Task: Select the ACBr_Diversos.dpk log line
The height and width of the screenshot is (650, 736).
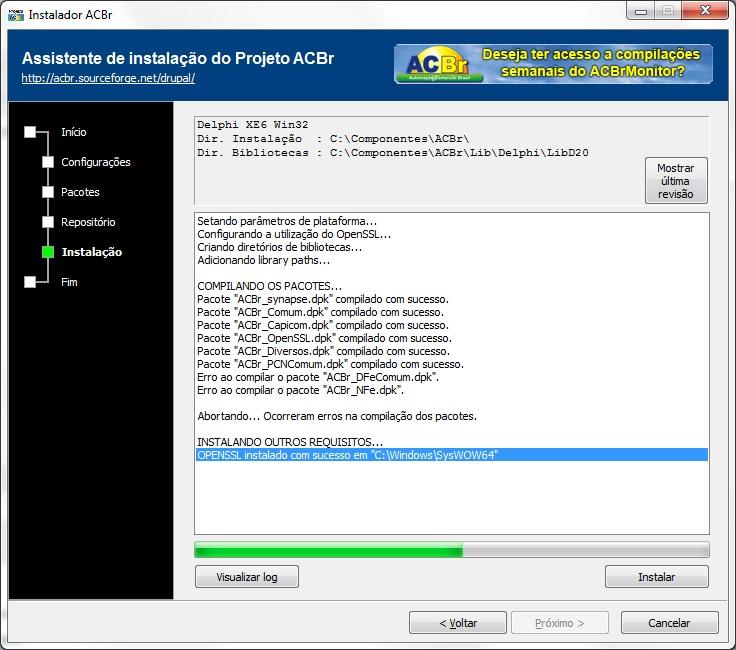Action: coord(323,351)
